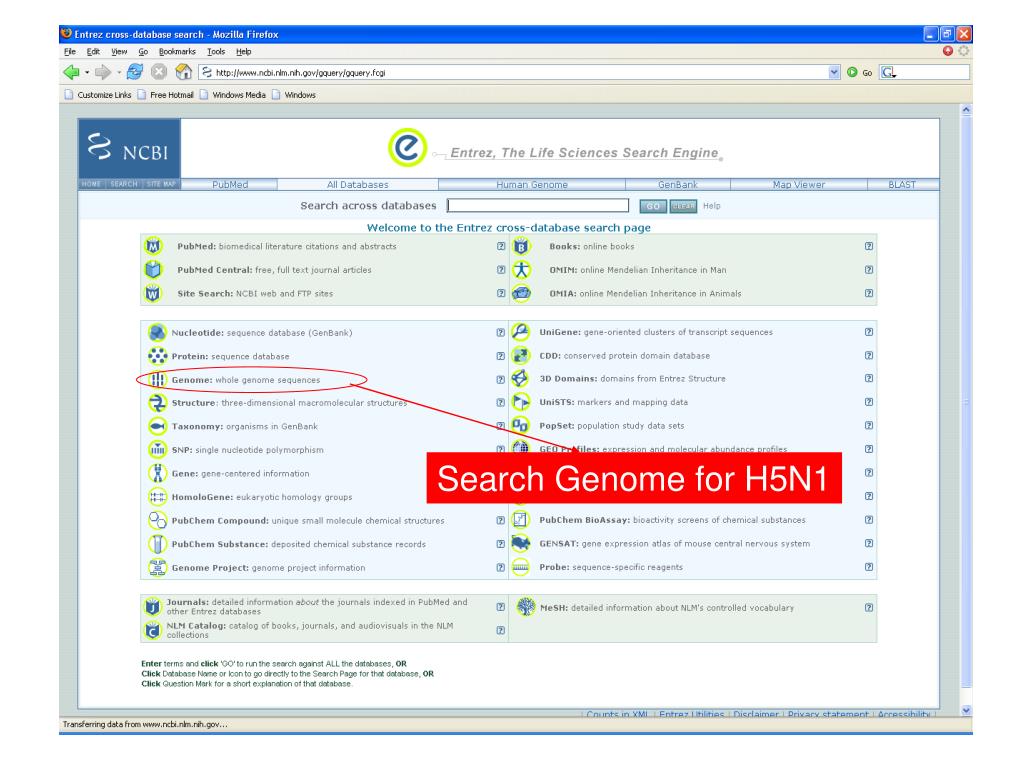Viewport: 1024px width, 768px height.
Task: Open the Nucleotide database icon
Action: (x=157, y=332)
